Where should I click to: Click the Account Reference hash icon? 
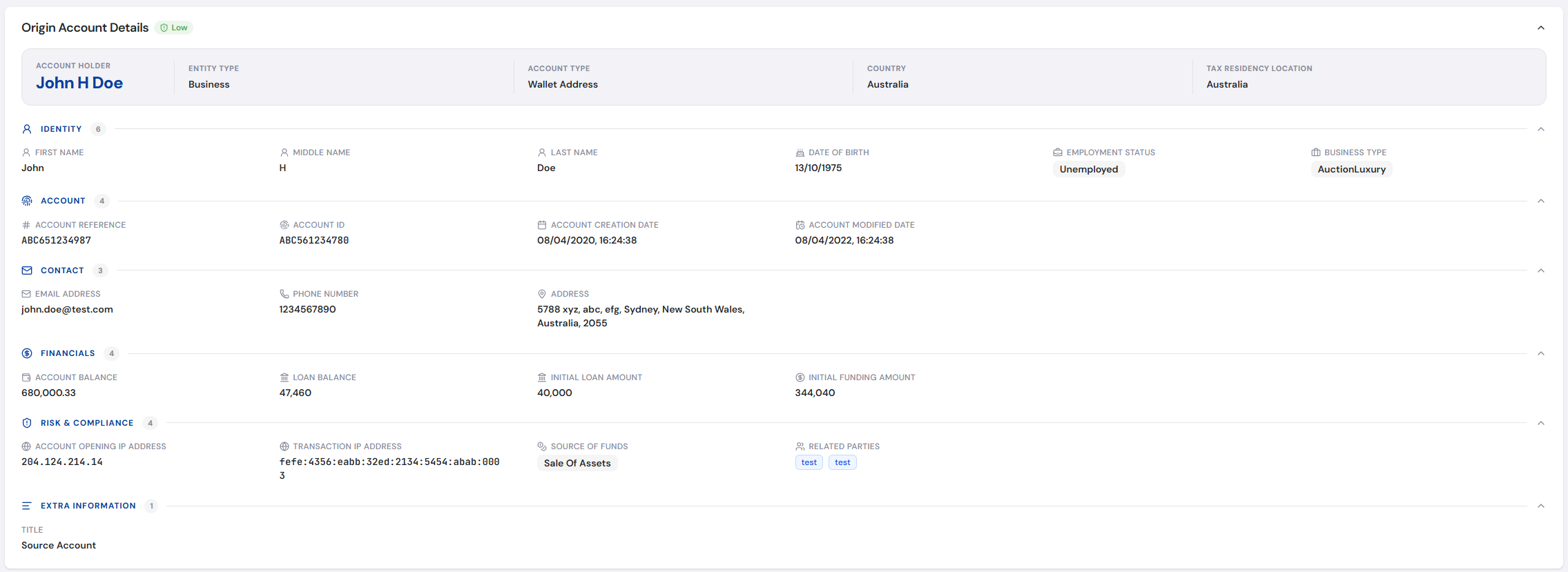pos(26,225)
